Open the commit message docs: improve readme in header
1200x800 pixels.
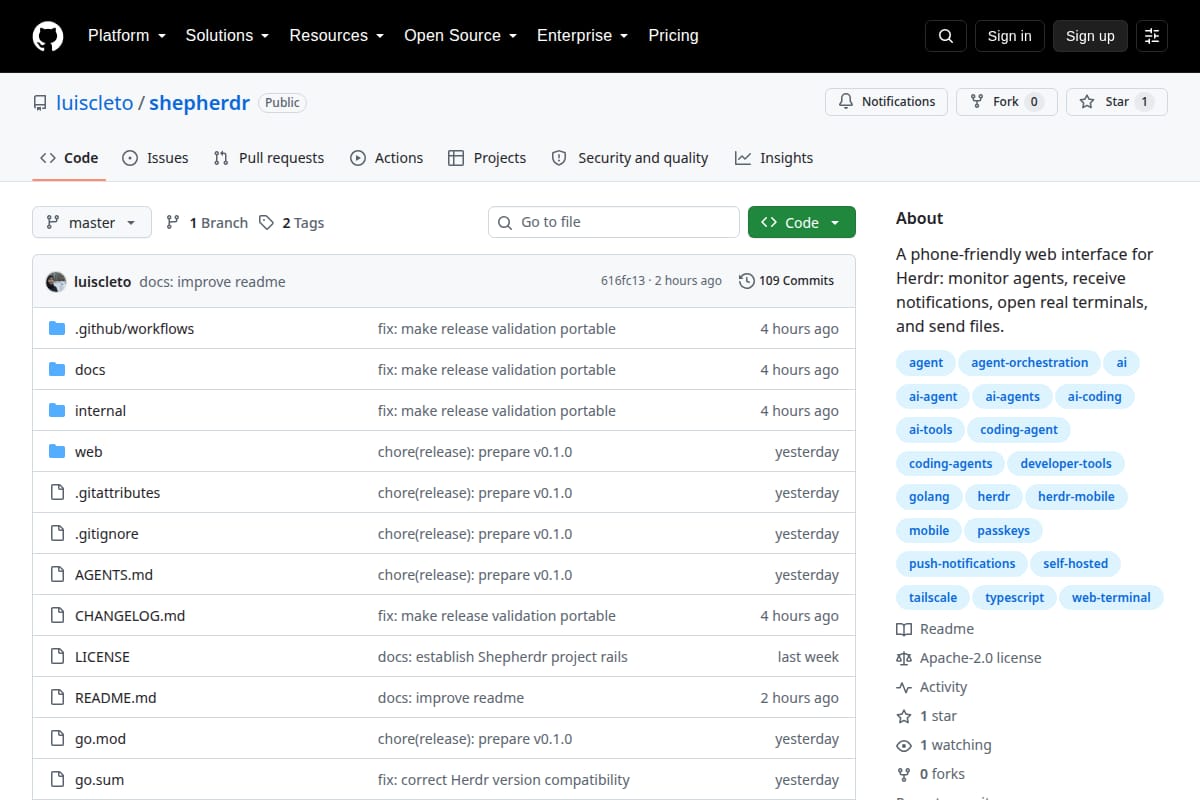pyautogui.click(x=212, y=282)
